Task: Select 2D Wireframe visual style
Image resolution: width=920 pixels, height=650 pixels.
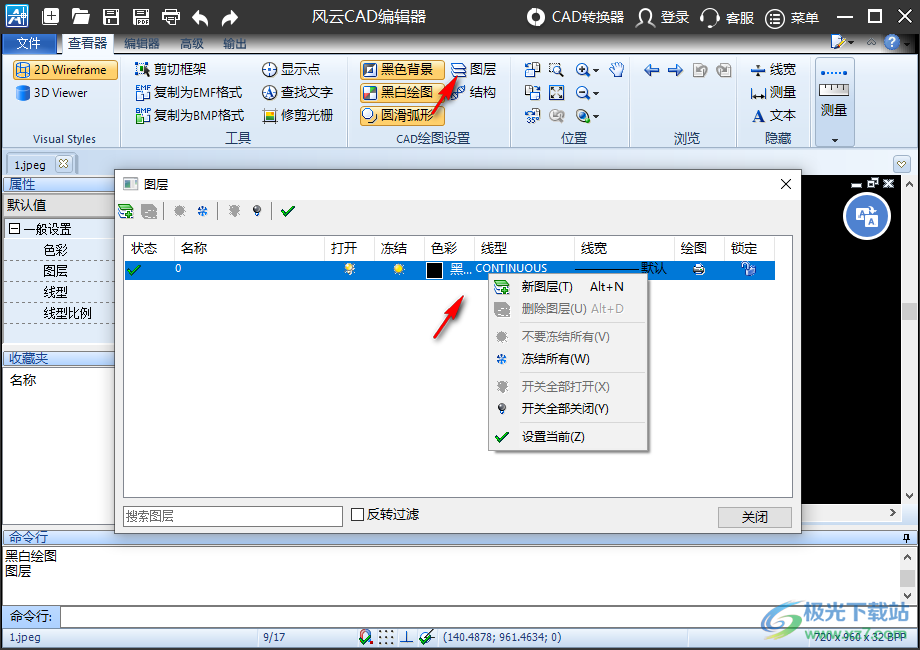Action: pyautogui.click(x=65, y=70)
